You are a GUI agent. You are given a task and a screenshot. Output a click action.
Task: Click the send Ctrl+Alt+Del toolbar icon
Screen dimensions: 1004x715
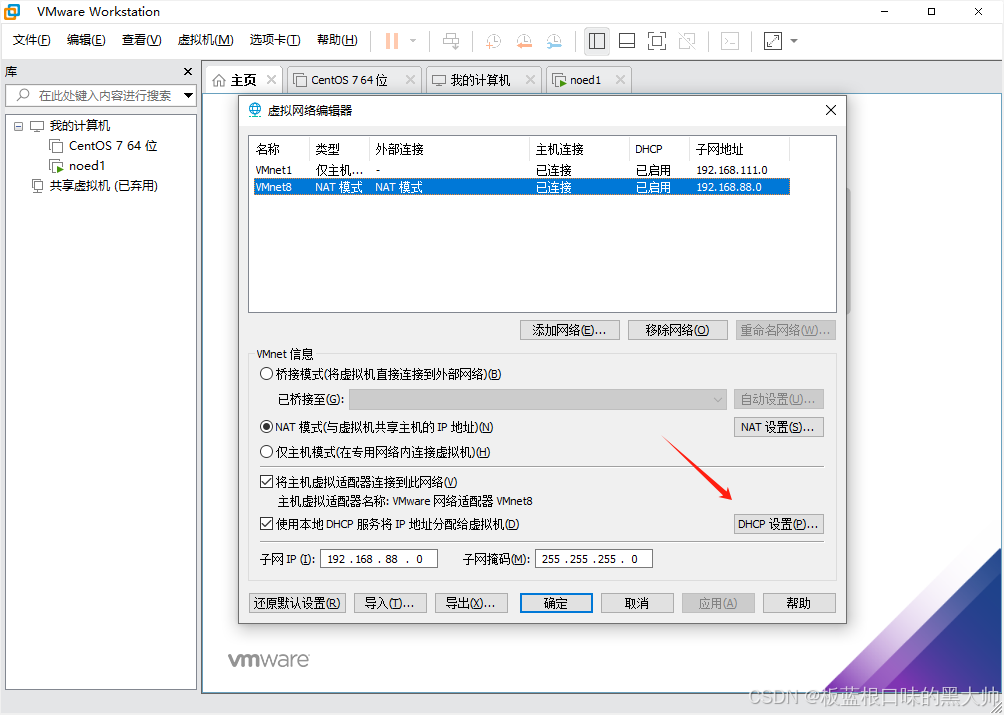451,41
